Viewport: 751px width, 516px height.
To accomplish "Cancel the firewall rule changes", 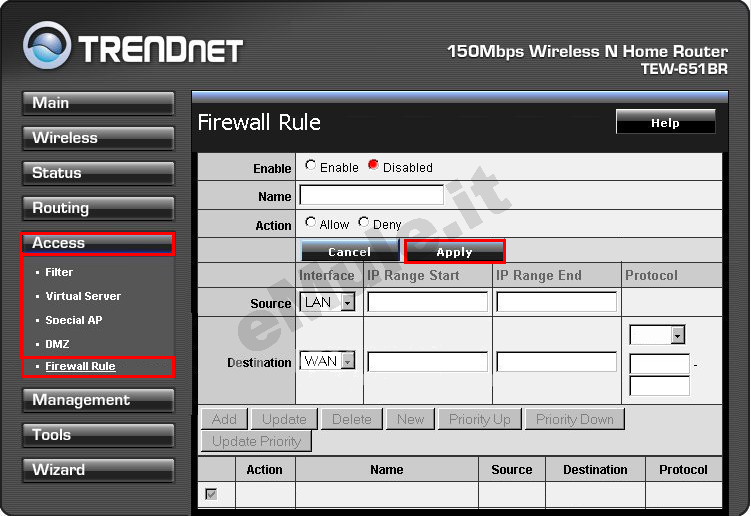I will [x=350, y=252].
